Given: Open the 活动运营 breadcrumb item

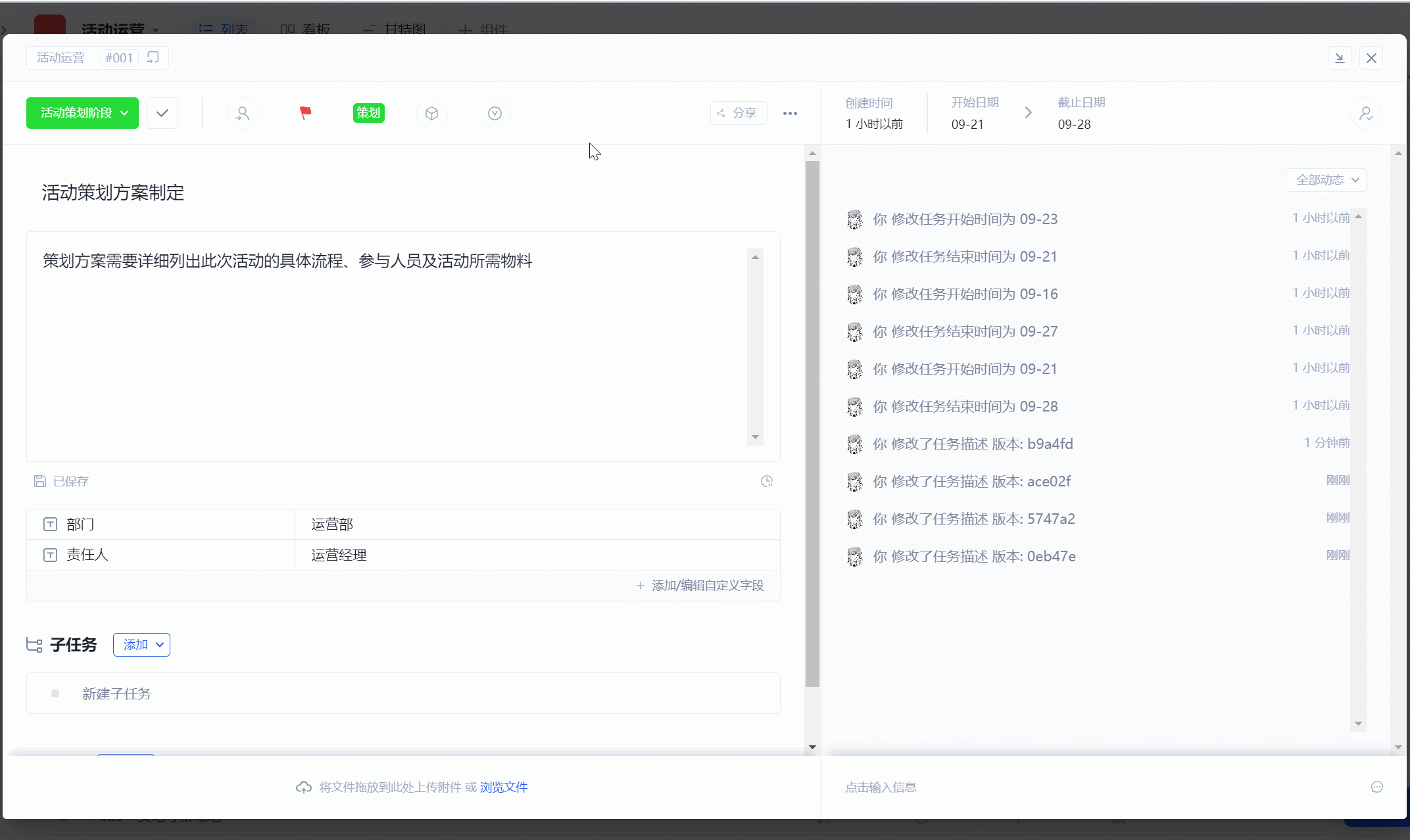Looking at the screenshot, I should tap(61, 58).
